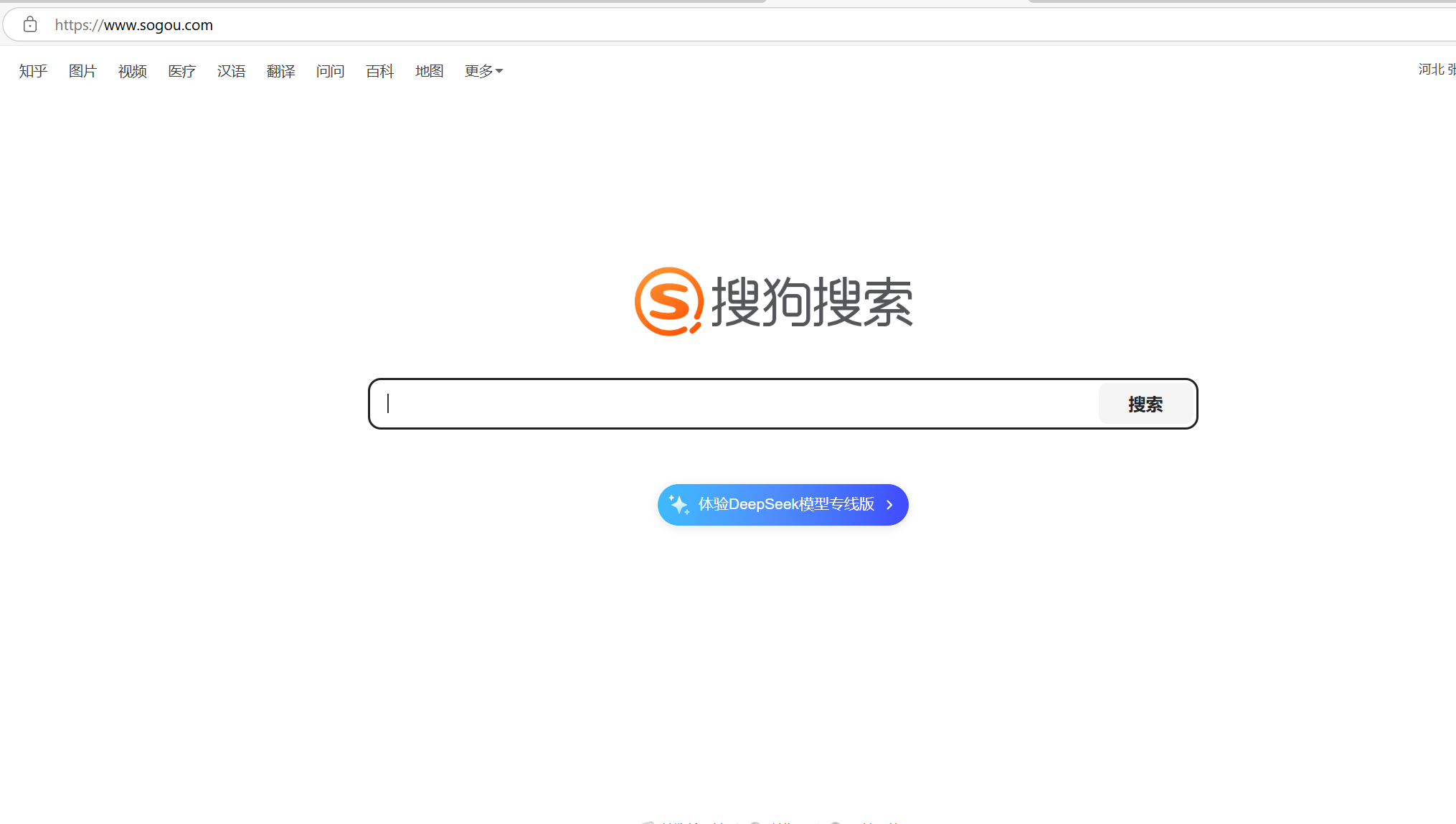The width and height of the screenshot is (1456, 824).
Task: Open the 地图 maps link
Action: (429, 71)
